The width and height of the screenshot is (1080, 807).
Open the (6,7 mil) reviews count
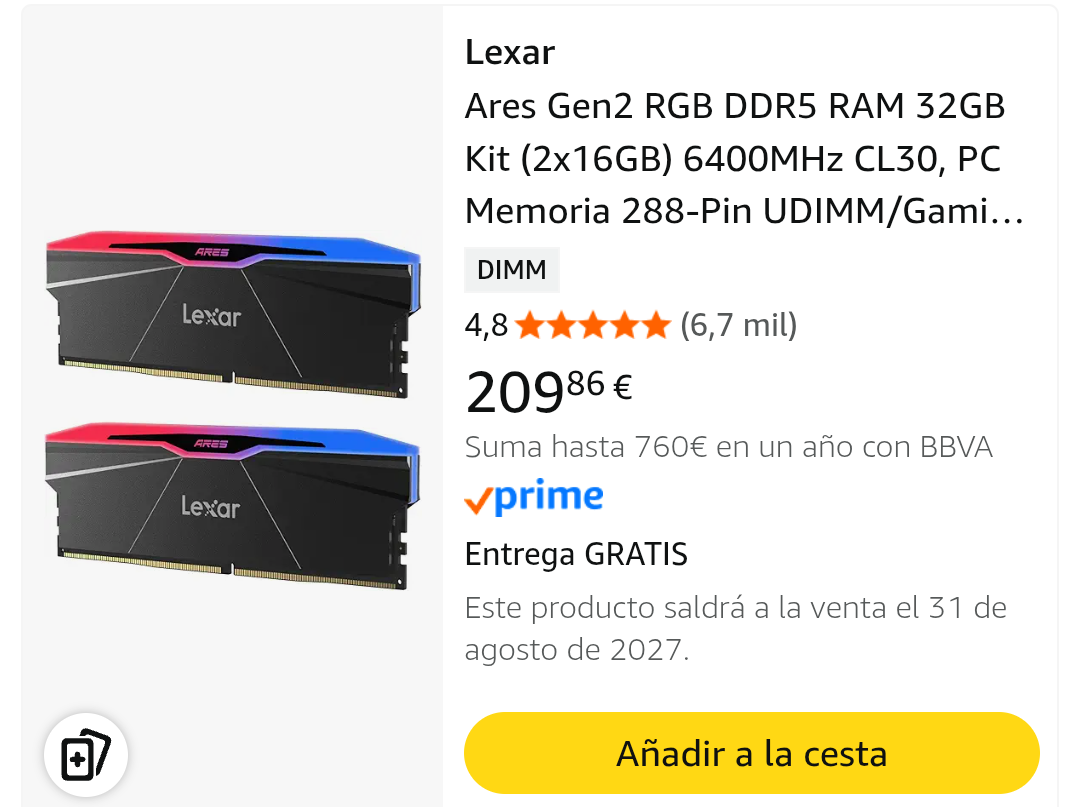(738, 325)
